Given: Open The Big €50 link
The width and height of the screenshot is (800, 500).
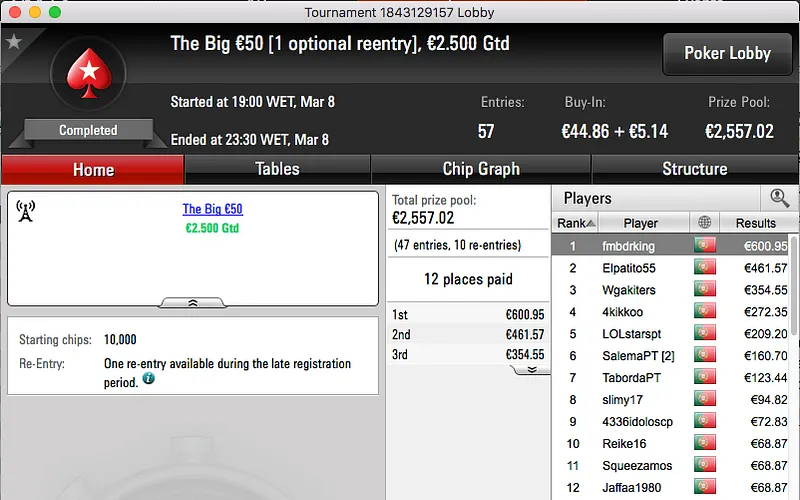Looking at the screenshot, I should (213, 209).
